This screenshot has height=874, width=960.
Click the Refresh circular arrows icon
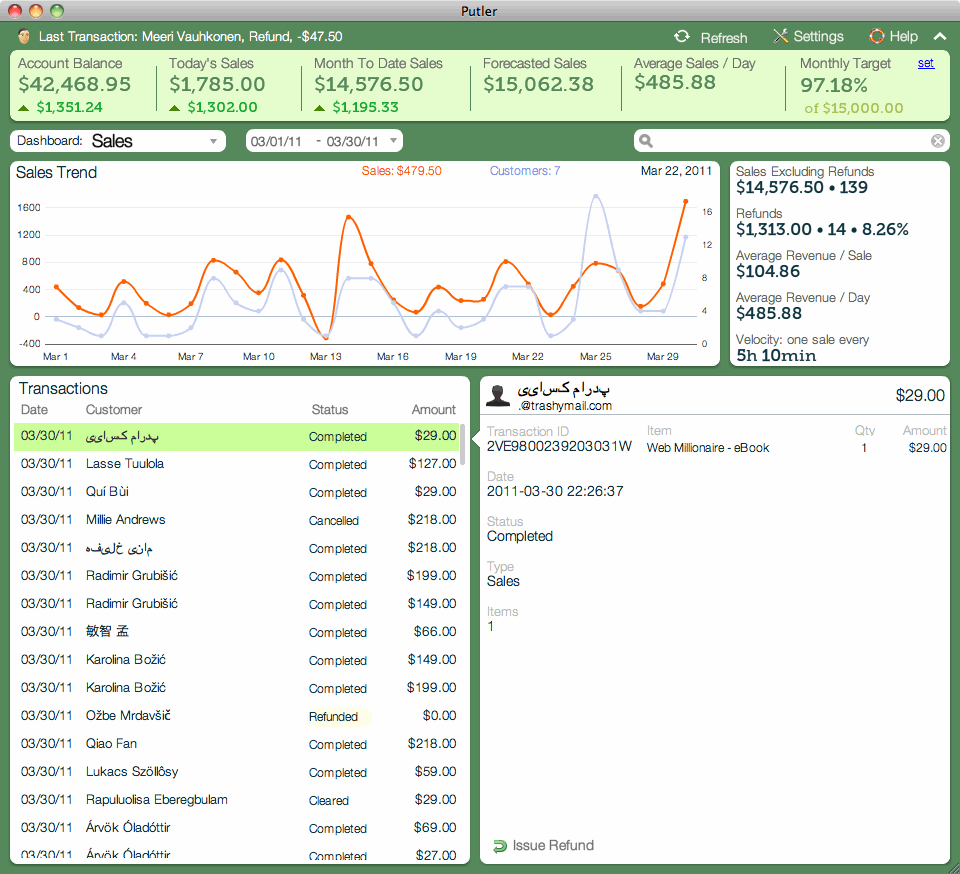click(681, 37)
